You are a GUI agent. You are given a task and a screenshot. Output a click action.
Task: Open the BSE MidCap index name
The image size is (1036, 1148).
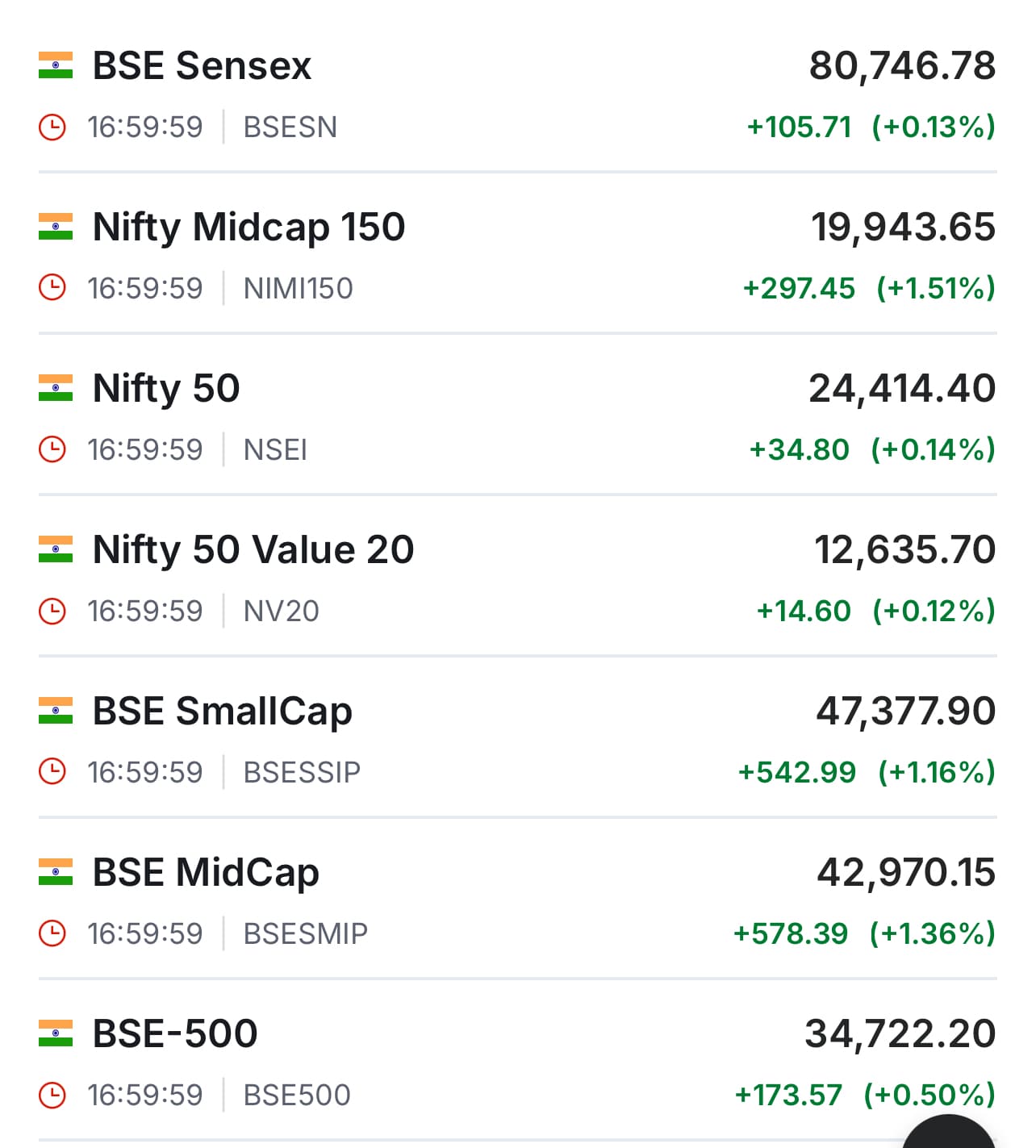pos(206,872)
